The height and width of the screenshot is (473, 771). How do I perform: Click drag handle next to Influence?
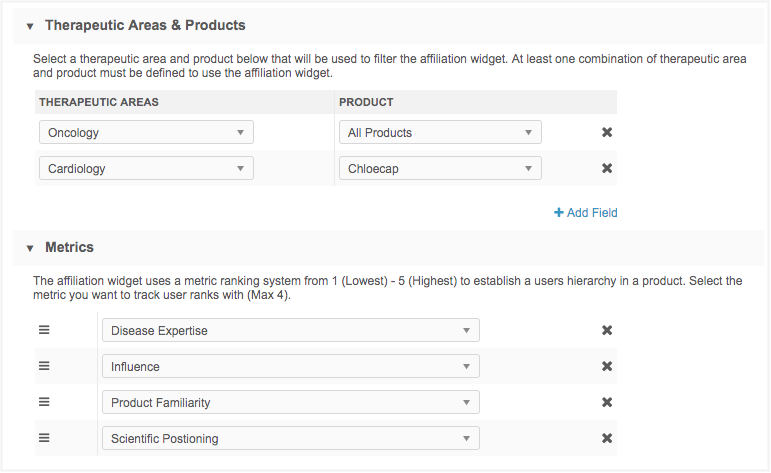44,366
